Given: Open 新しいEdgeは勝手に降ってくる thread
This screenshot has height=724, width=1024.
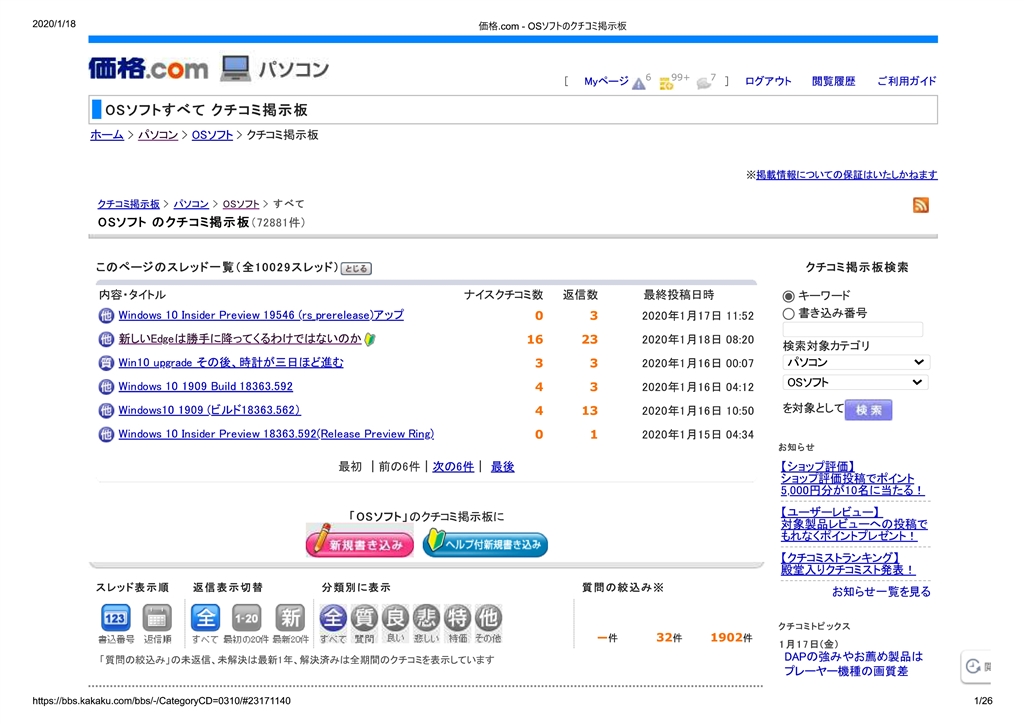Looking at the screenshot, I should point(240,339).
